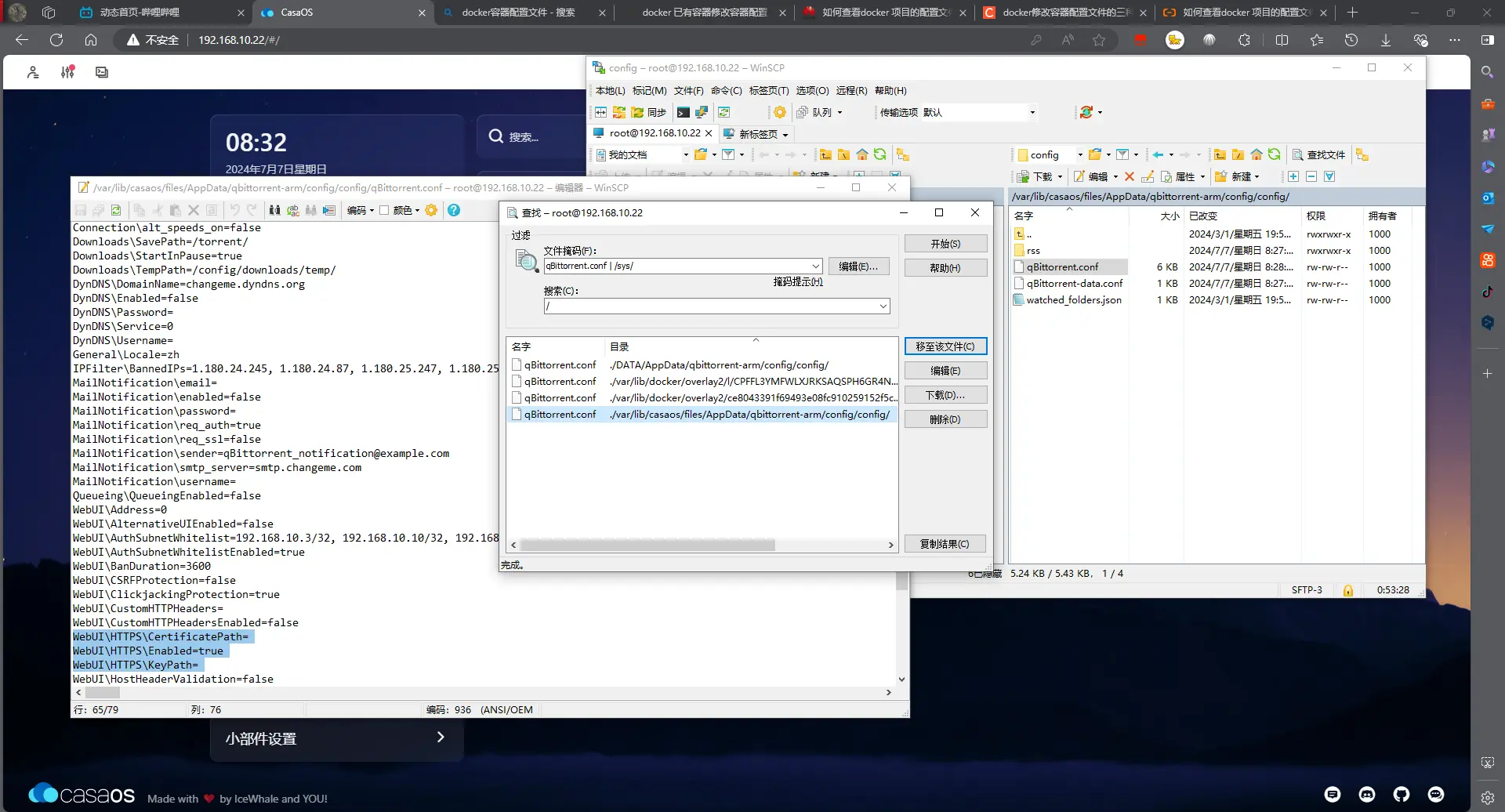Open 选项(O) menu in WinSCP
1505x812 pixels.
point(812,90)
